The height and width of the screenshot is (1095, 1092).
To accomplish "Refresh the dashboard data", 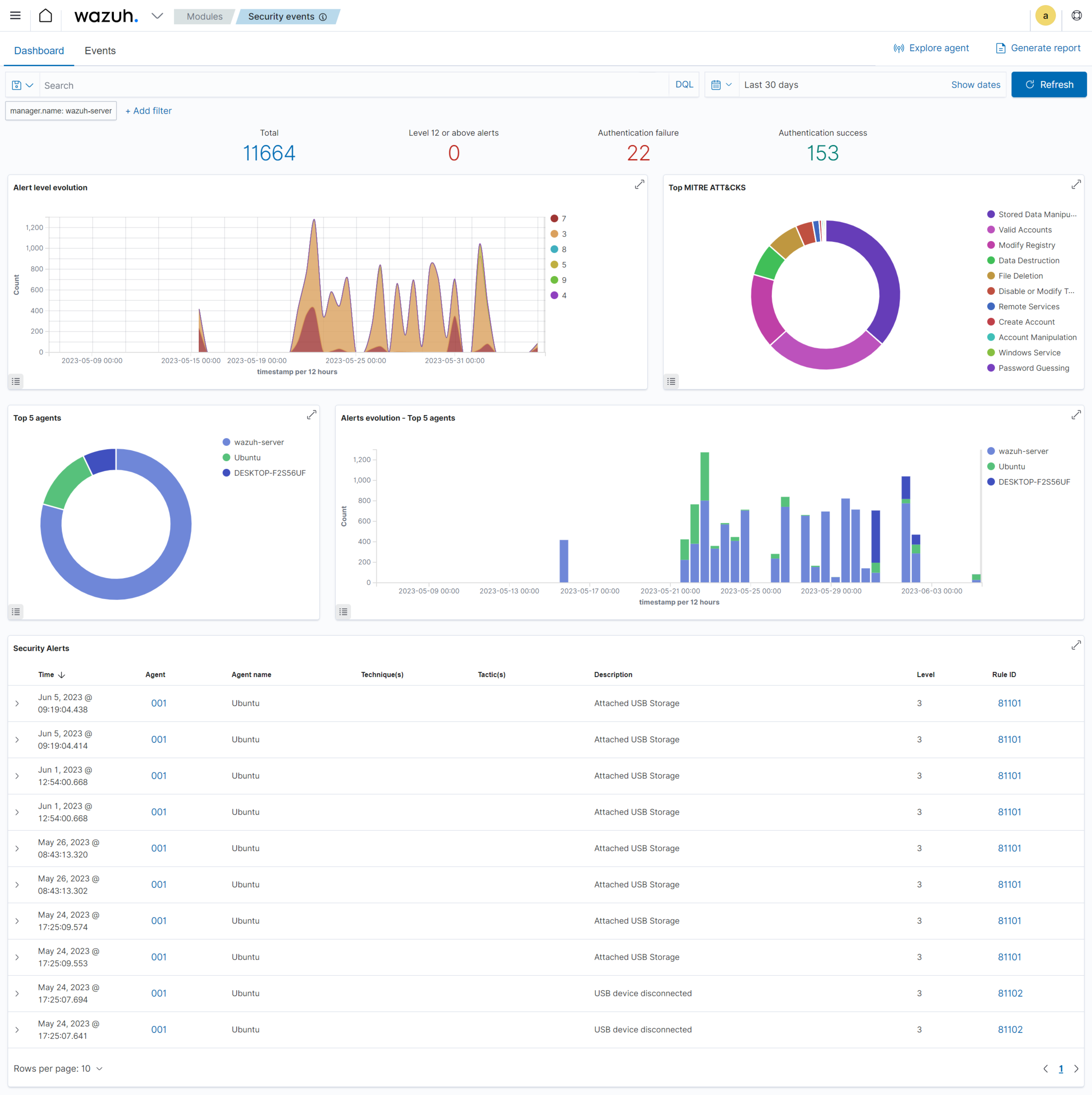I will [x=1049, y=84].
